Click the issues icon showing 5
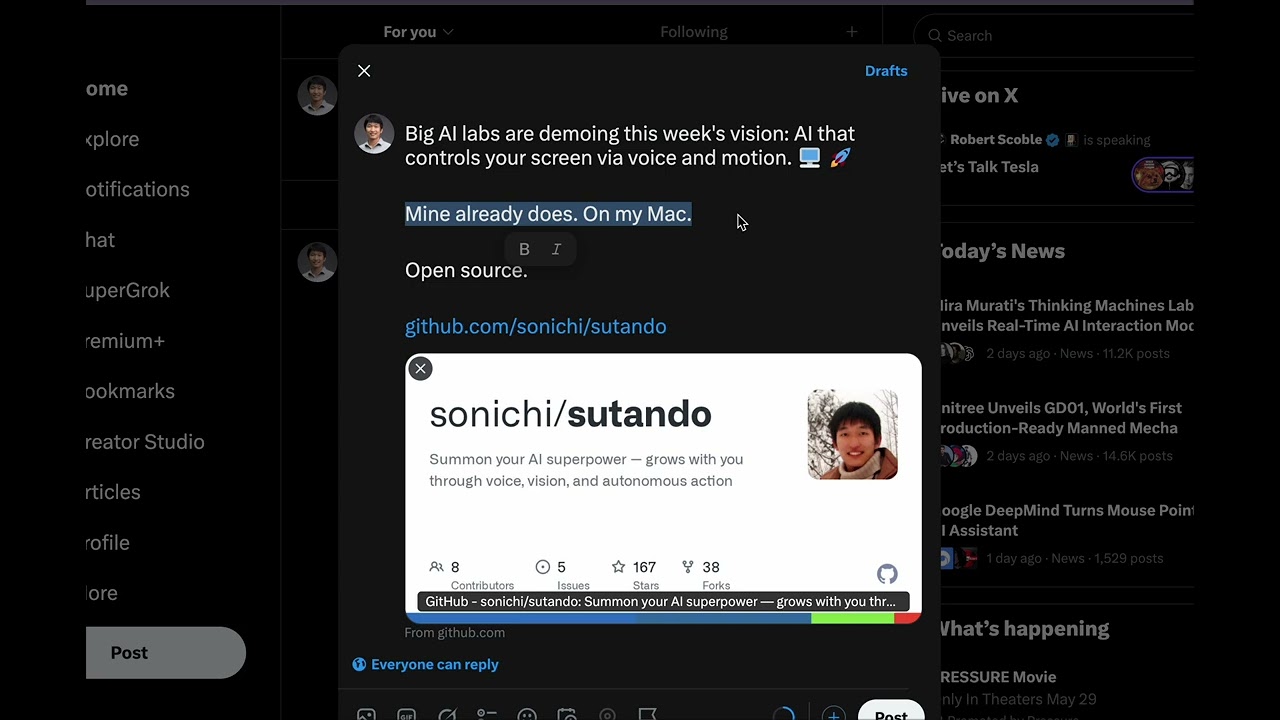 click(543, 567)
